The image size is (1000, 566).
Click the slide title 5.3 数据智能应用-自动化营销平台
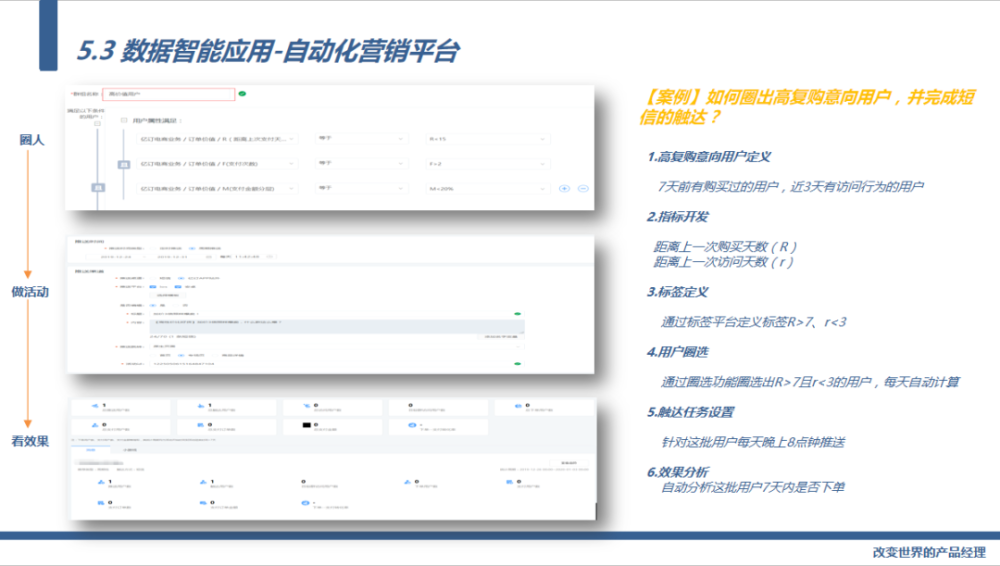tap(268, 51)
